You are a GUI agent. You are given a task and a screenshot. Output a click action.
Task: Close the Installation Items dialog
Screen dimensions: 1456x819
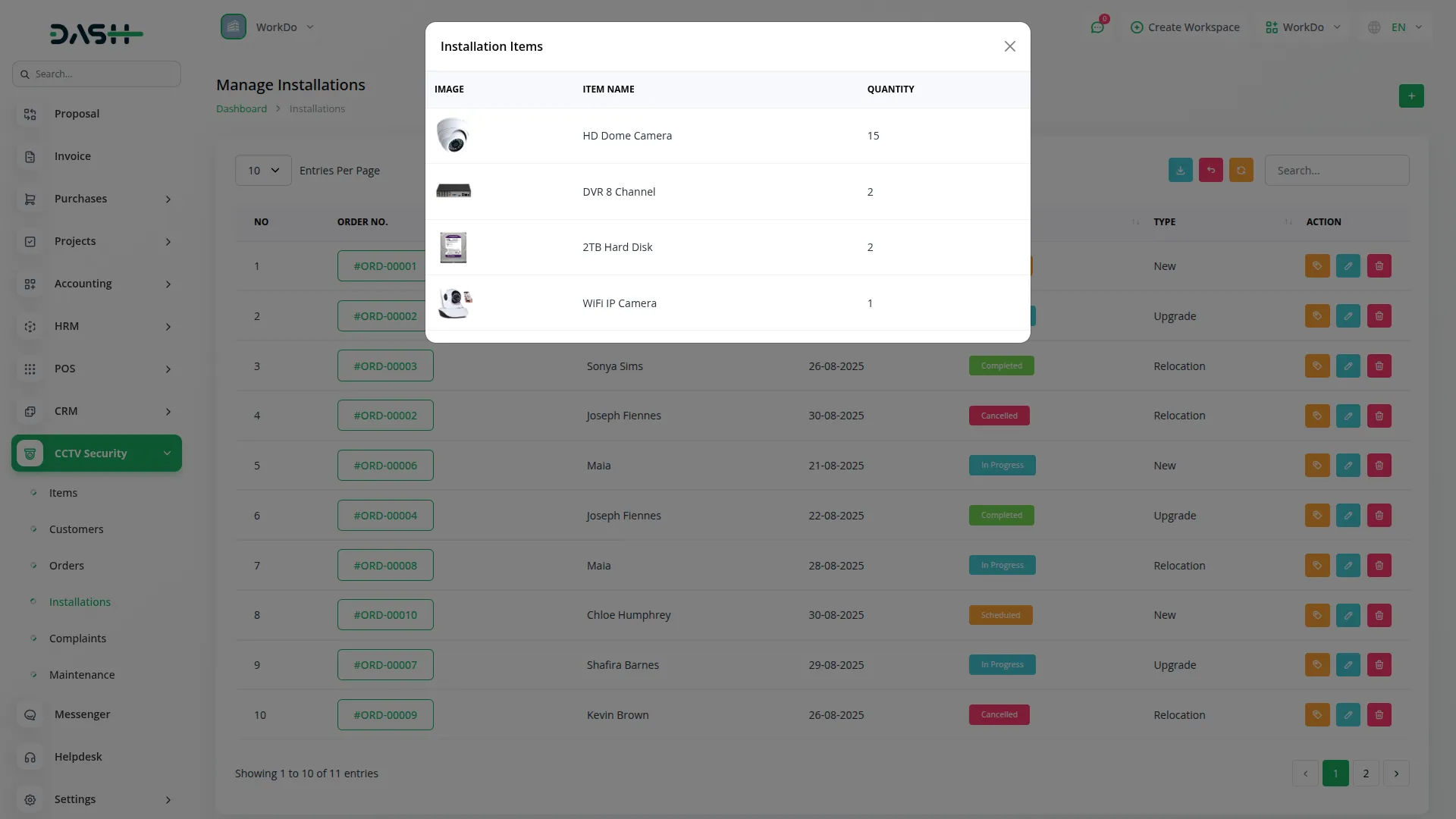coord(1009,46)
